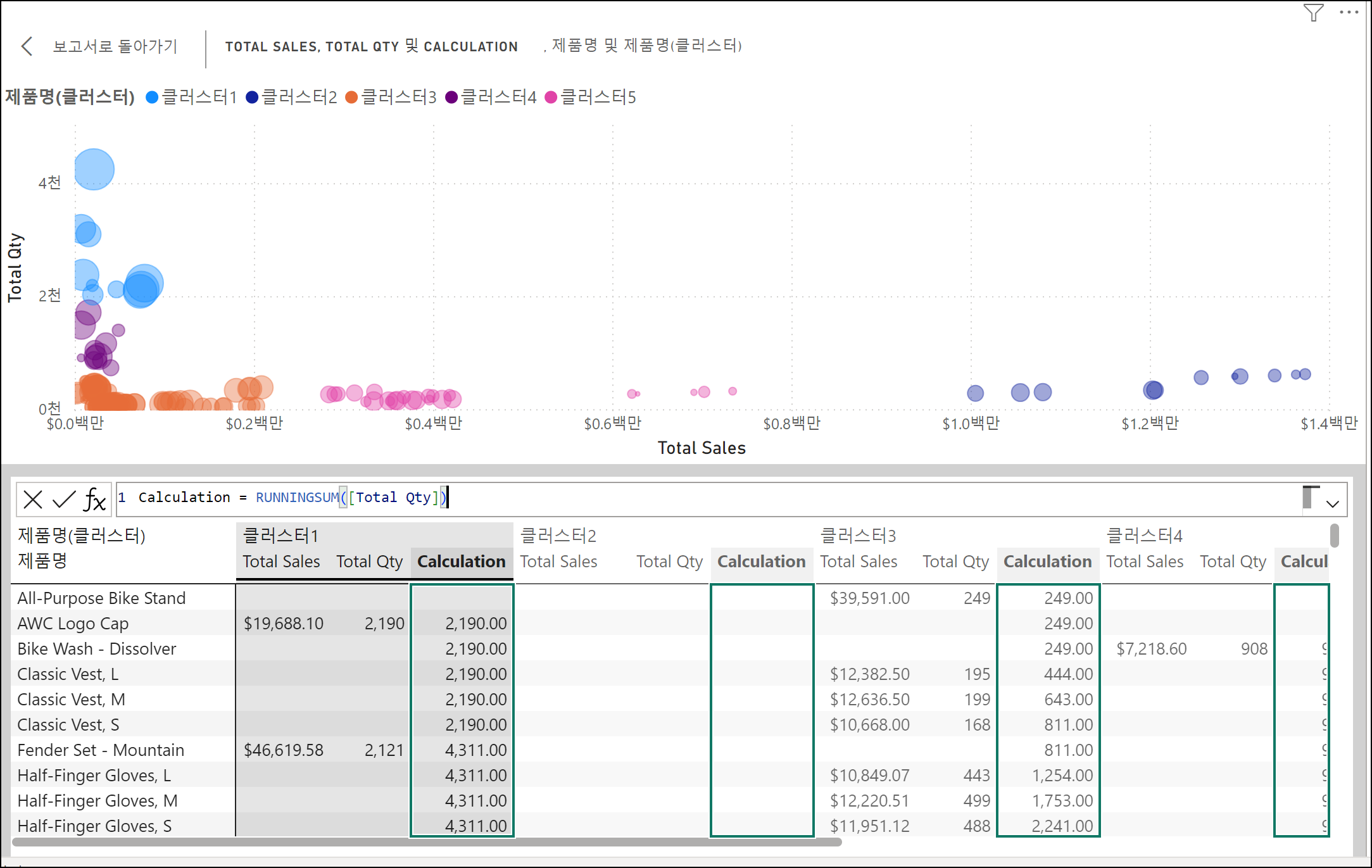Open the more options ellipsis menu
Viewport: 1372px width, 868px height.
click(1349, 13)
